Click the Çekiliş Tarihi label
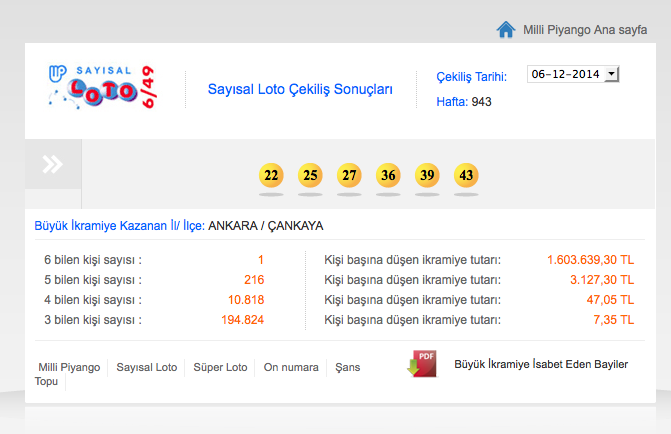This screenshot has height=434, width=671. click(472, 77)
